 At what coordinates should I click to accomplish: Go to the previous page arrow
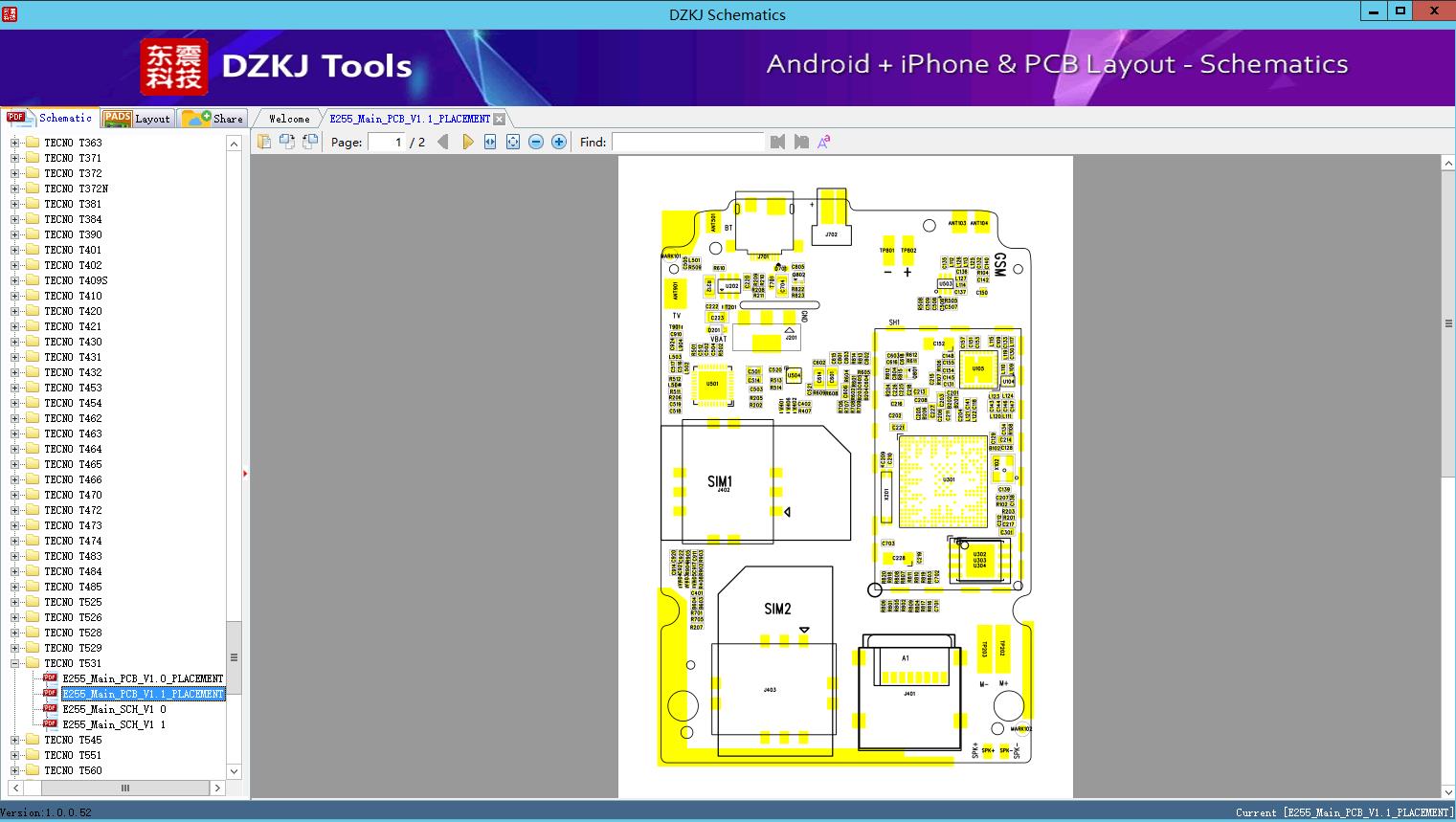442,142
